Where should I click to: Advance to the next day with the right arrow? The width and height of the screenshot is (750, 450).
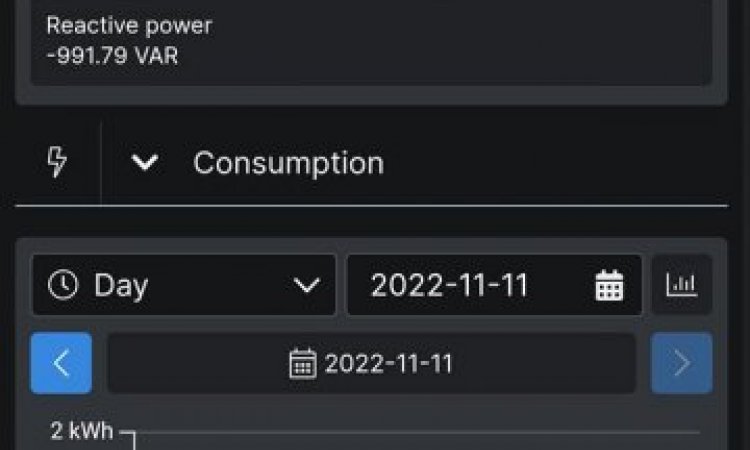(x=682, y=363)
